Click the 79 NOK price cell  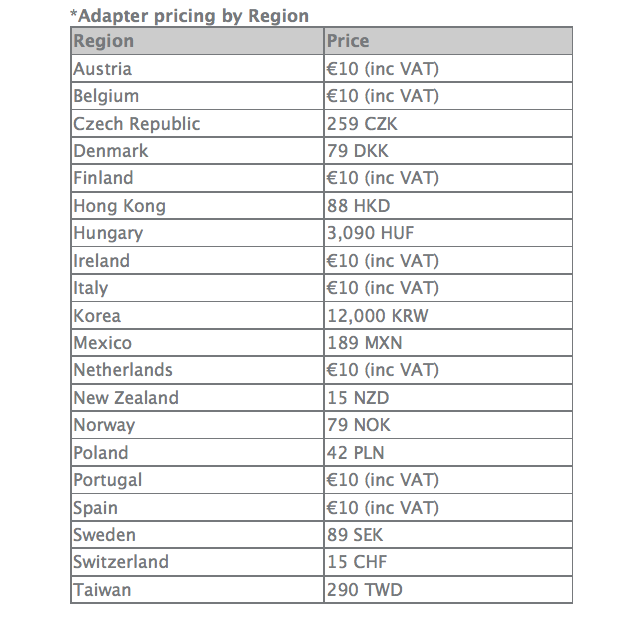point(359,425)
